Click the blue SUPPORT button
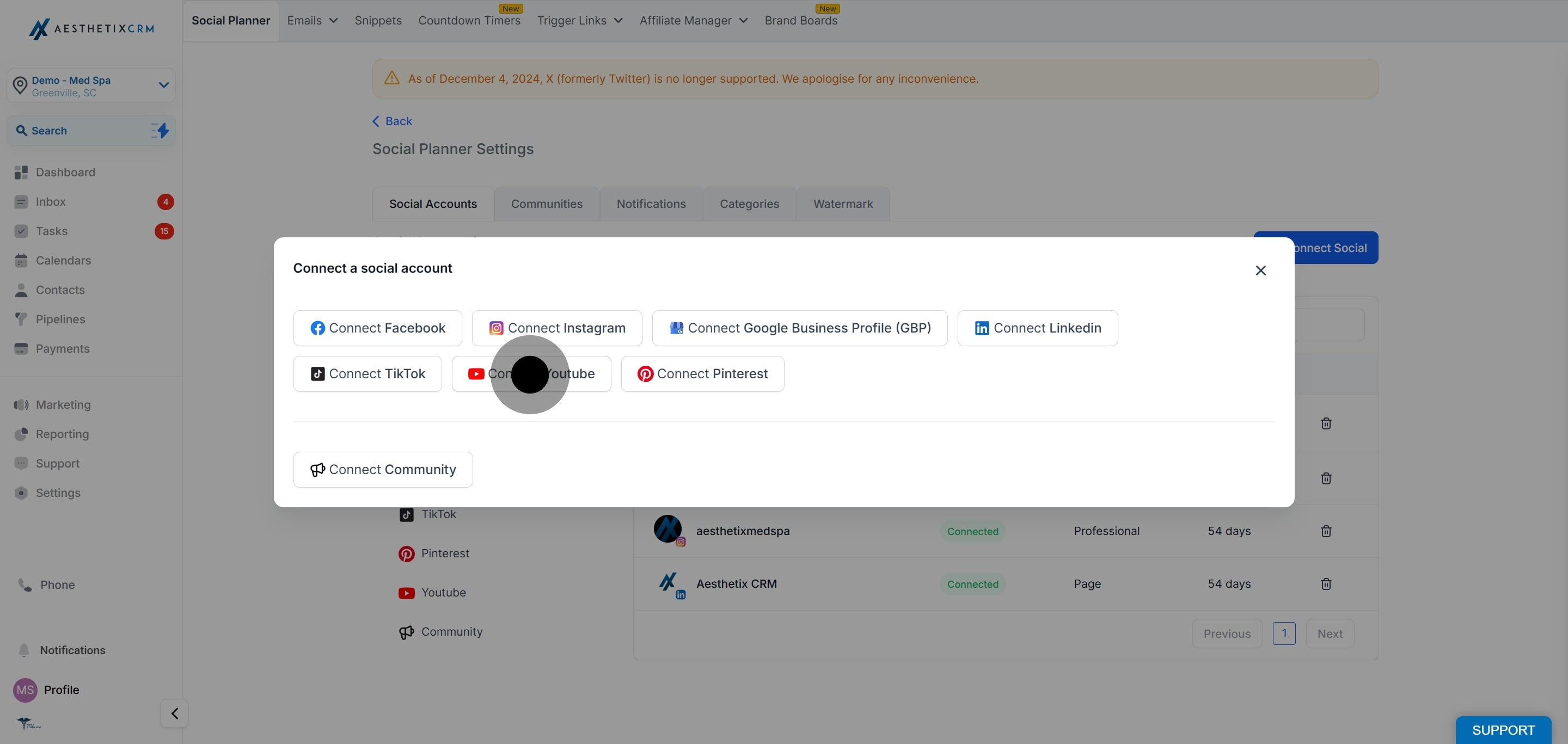 tap(1503, 730)
